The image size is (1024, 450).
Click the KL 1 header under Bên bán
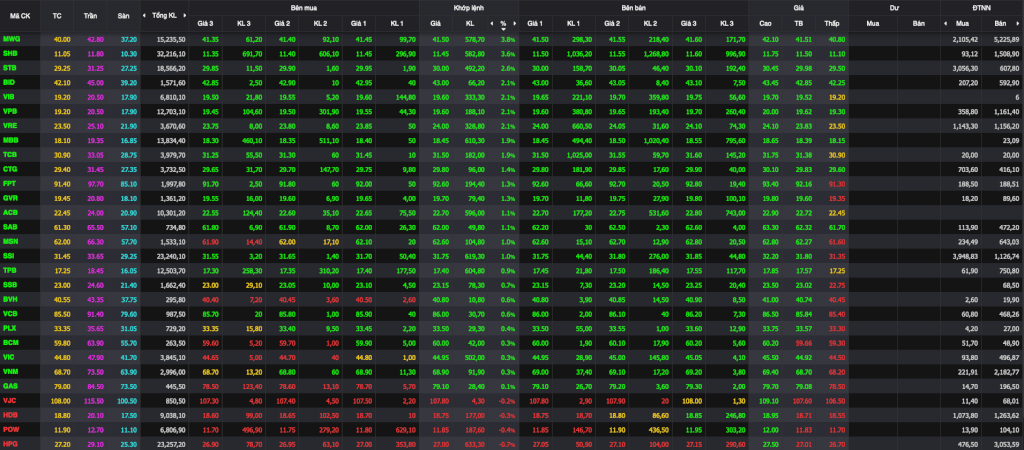pos(573,24)
